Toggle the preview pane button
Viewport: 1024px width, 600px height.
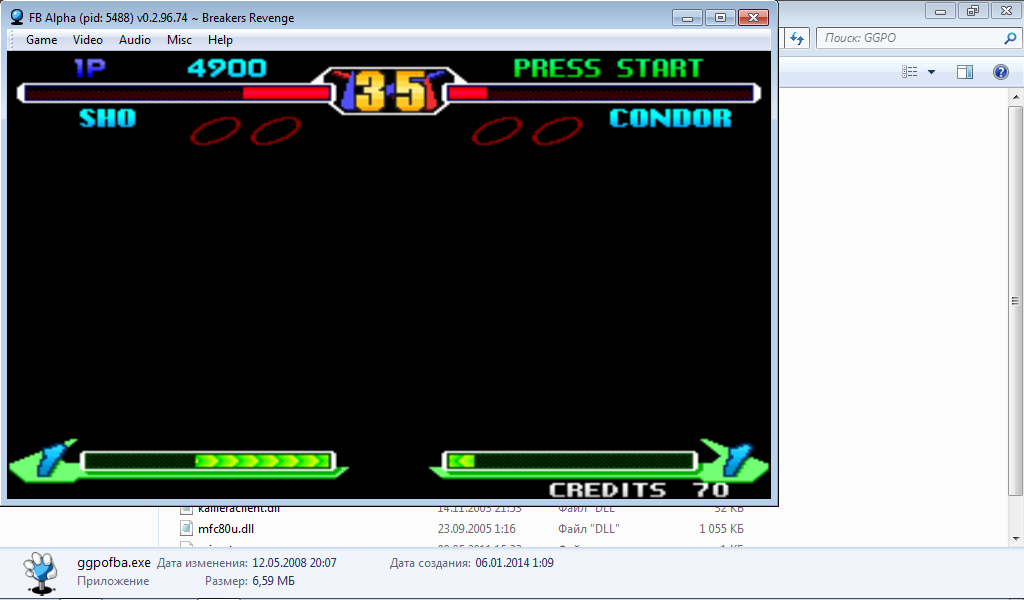[x=965, y=72]
